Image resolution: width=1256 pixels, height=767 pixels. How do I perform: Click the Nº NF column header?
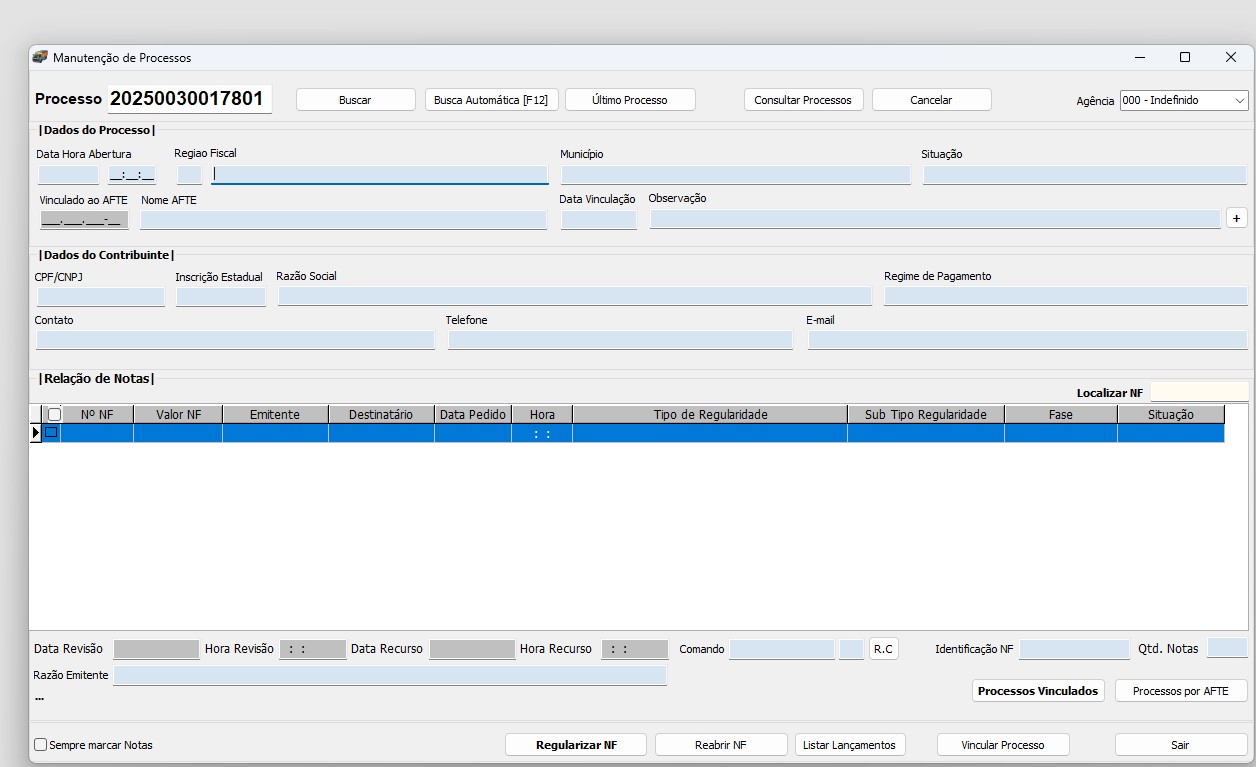click(97, 414)
